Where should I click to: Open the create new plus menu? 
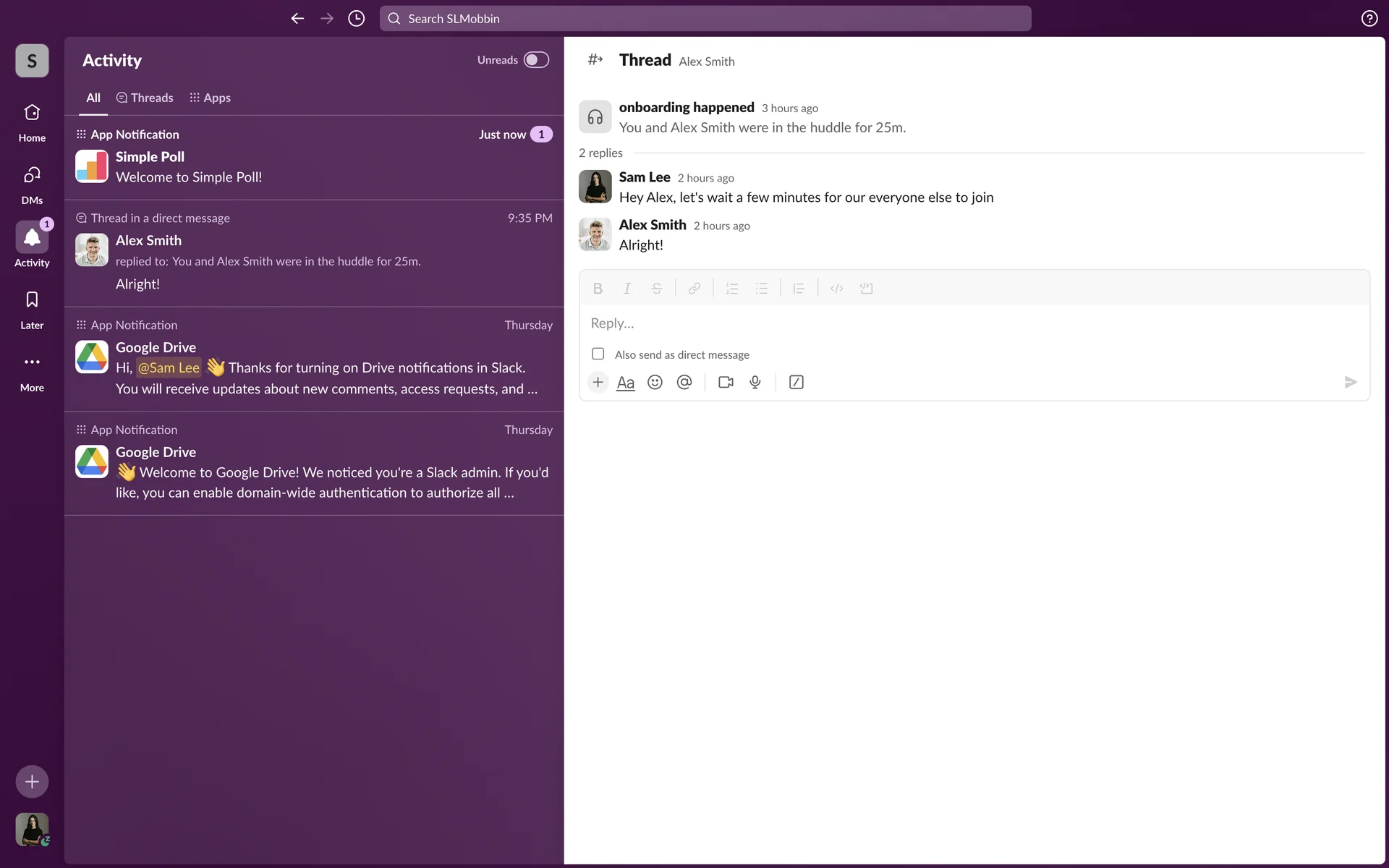tap(32, 782)
